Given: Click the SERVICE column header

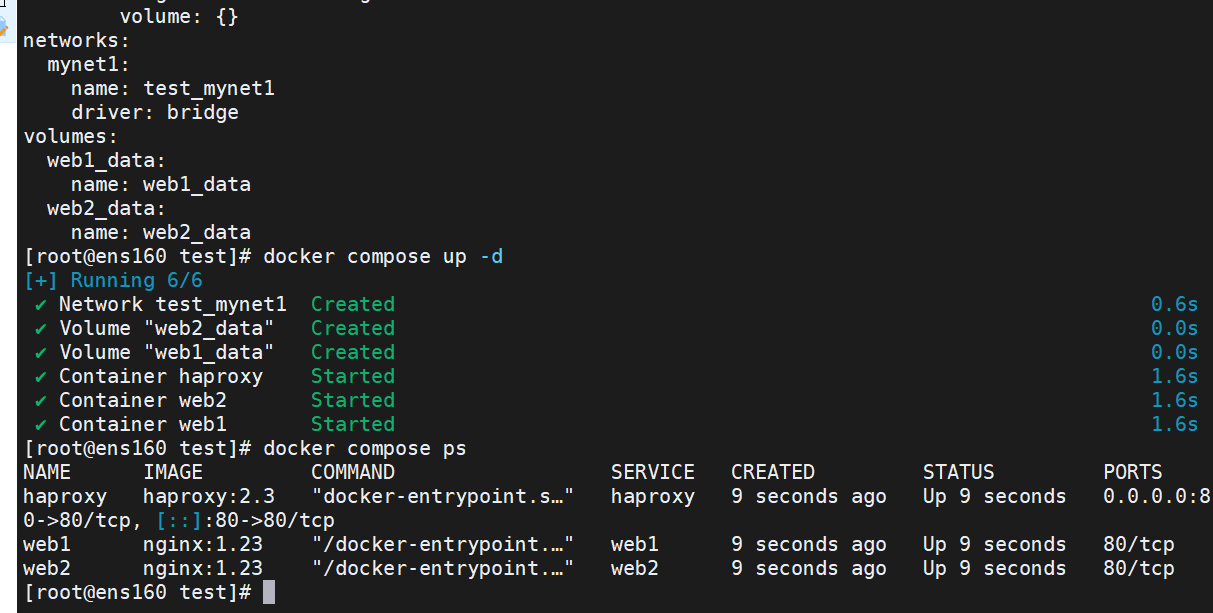Looking at the screenshot, I should pyautogui.click(x=653, y=472).
